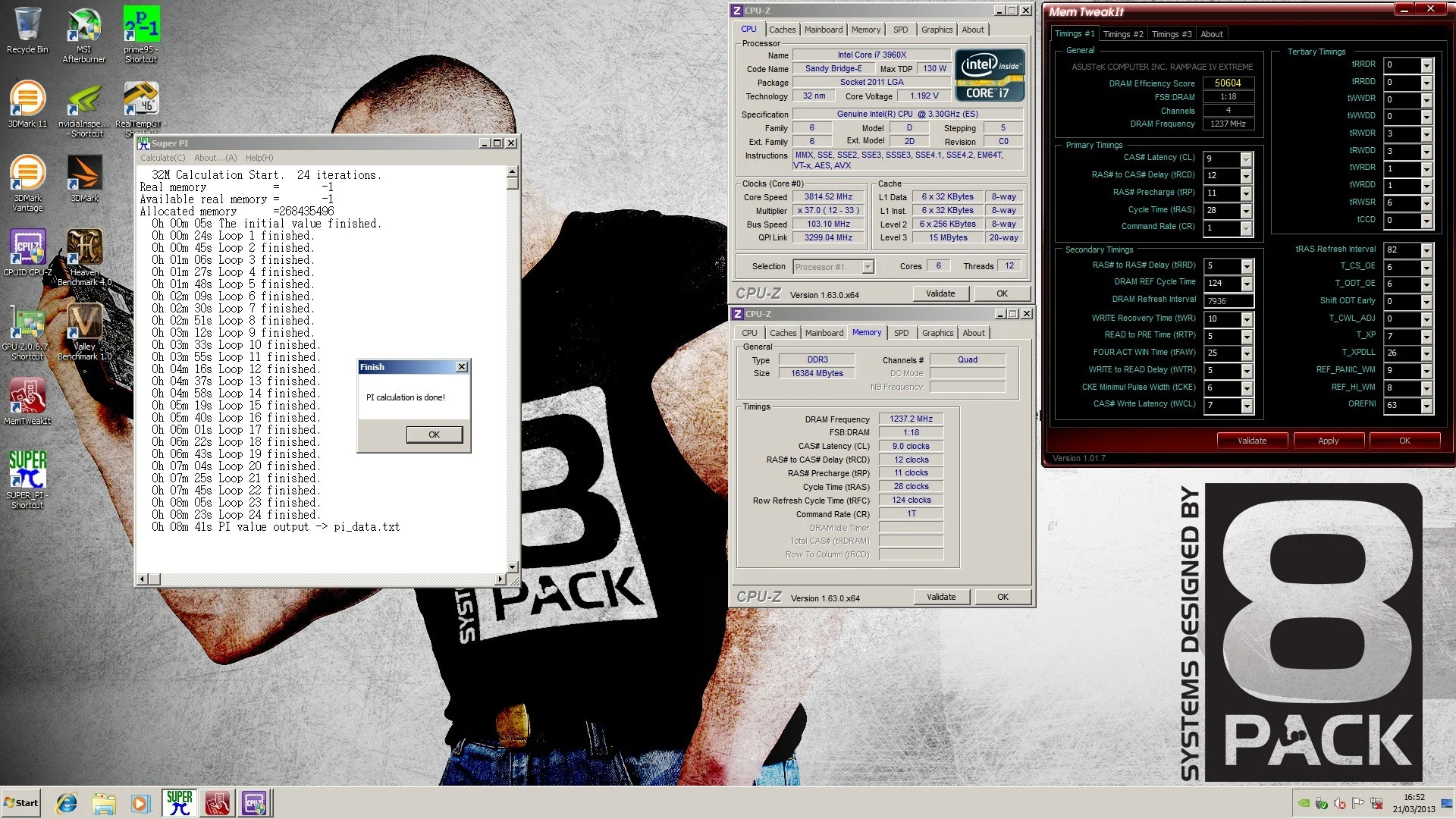The image size is (1456, 819).
Task: Click Super PI vertical scrollbar down arrow
Action: 512,566
